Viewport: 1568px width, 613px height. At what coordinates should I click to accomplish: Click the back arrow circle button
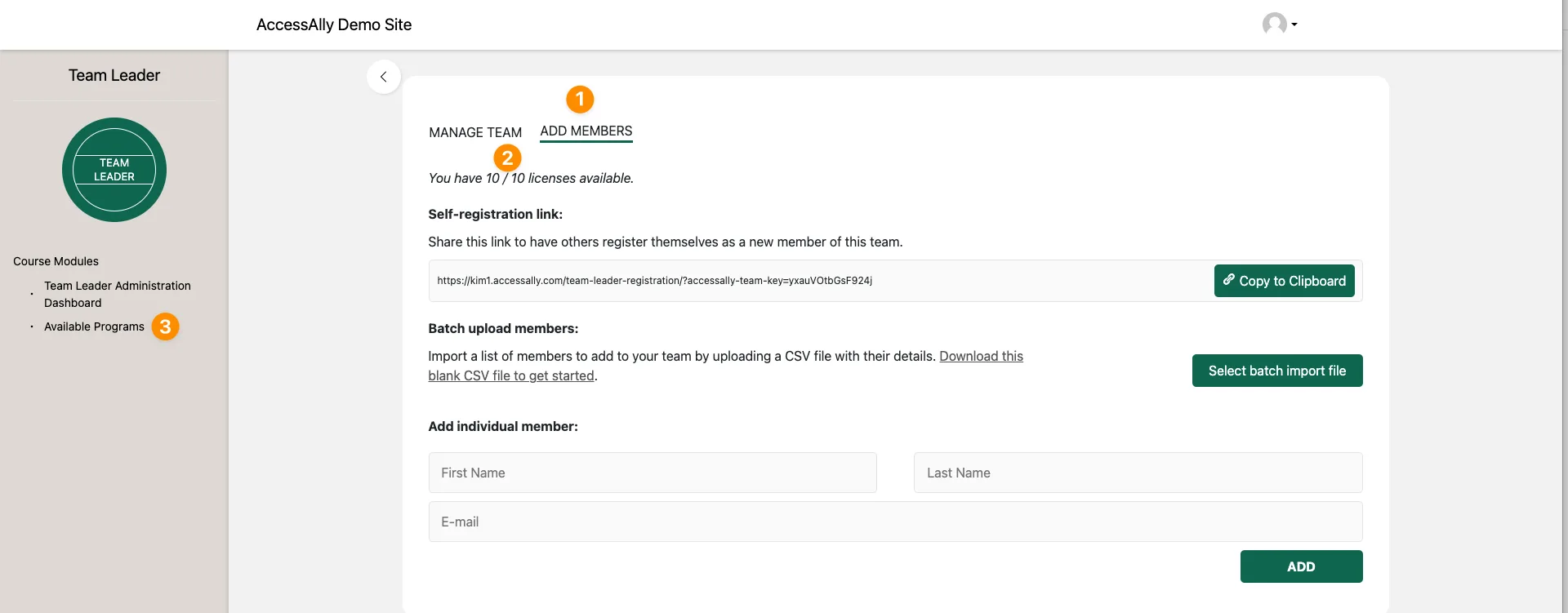pos(384,77)
